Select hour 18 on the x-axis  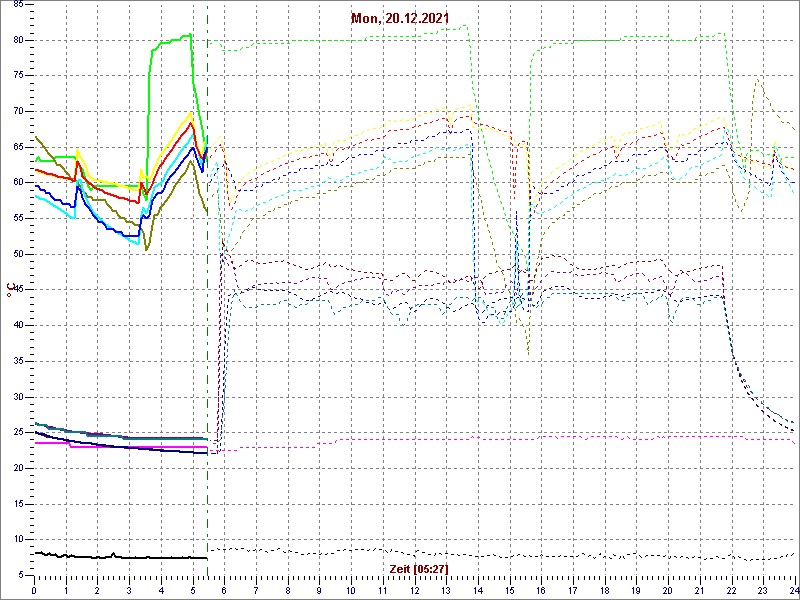click(x=603, y=590)
